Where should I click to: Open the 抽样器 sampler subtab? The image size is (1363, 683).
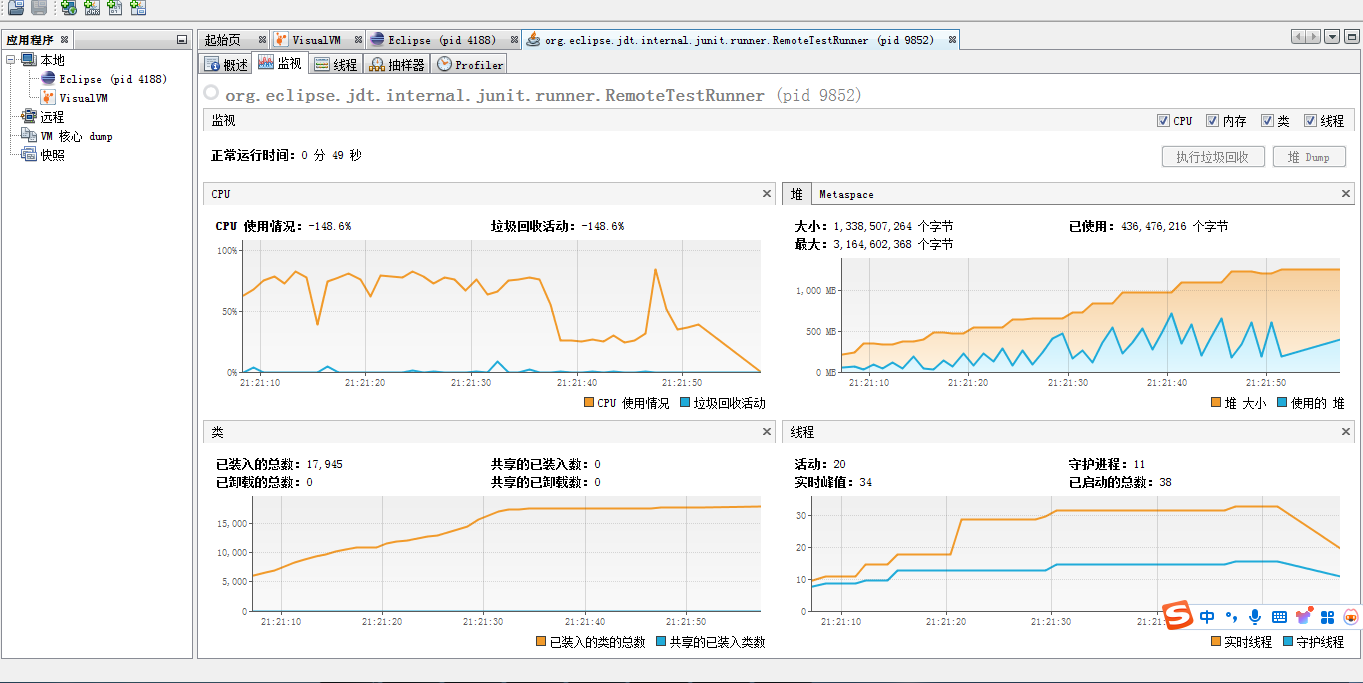point(397,64)
